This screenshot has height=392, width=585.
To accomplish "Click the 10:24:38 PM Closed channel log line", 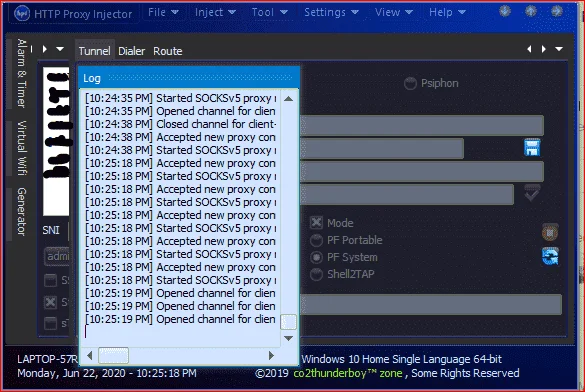I will click(x=181, y=124).
